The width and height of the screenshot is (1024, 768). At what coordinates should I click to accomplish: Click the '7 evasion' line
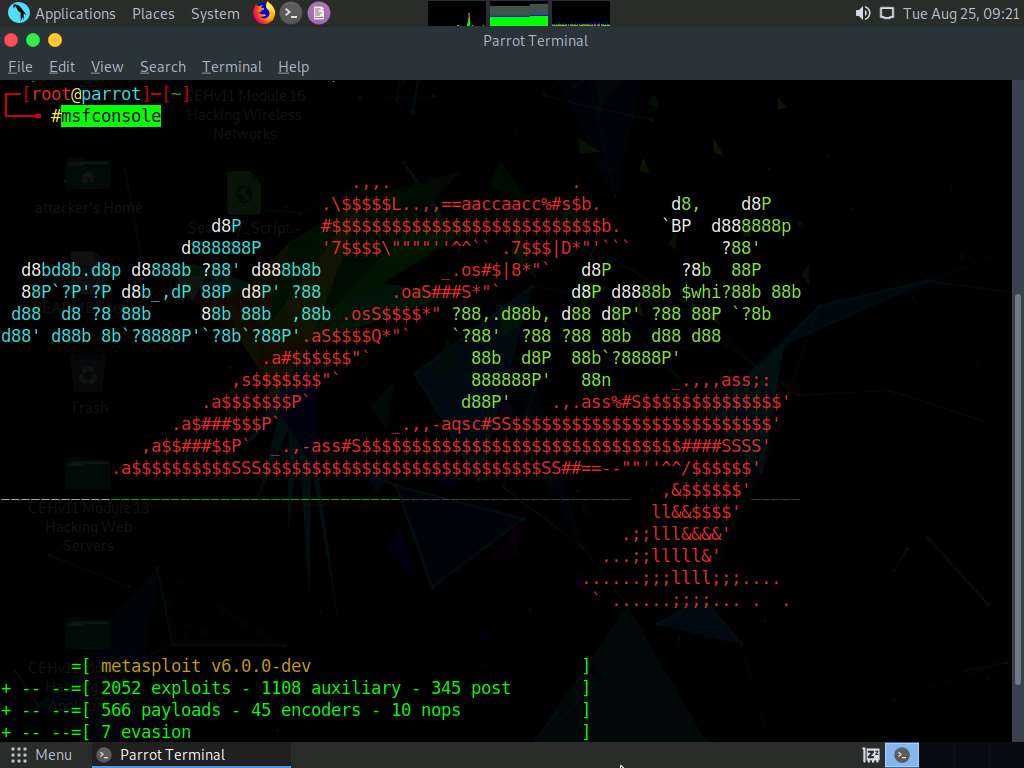pyautogui.click(x=146, y=732)
